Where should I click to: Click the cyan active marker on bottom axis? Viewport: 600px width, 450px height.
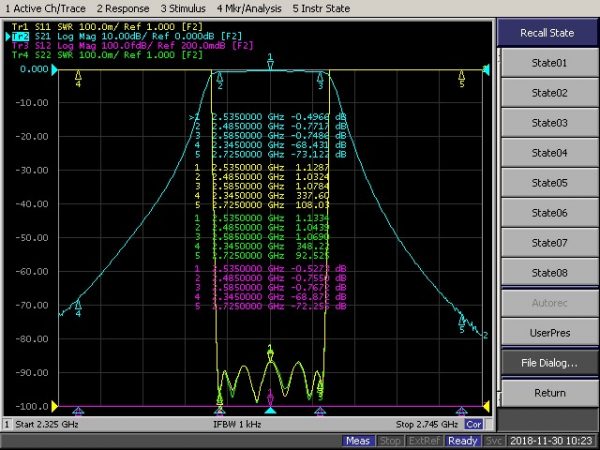pyautogui.click(x=269, y=410)
